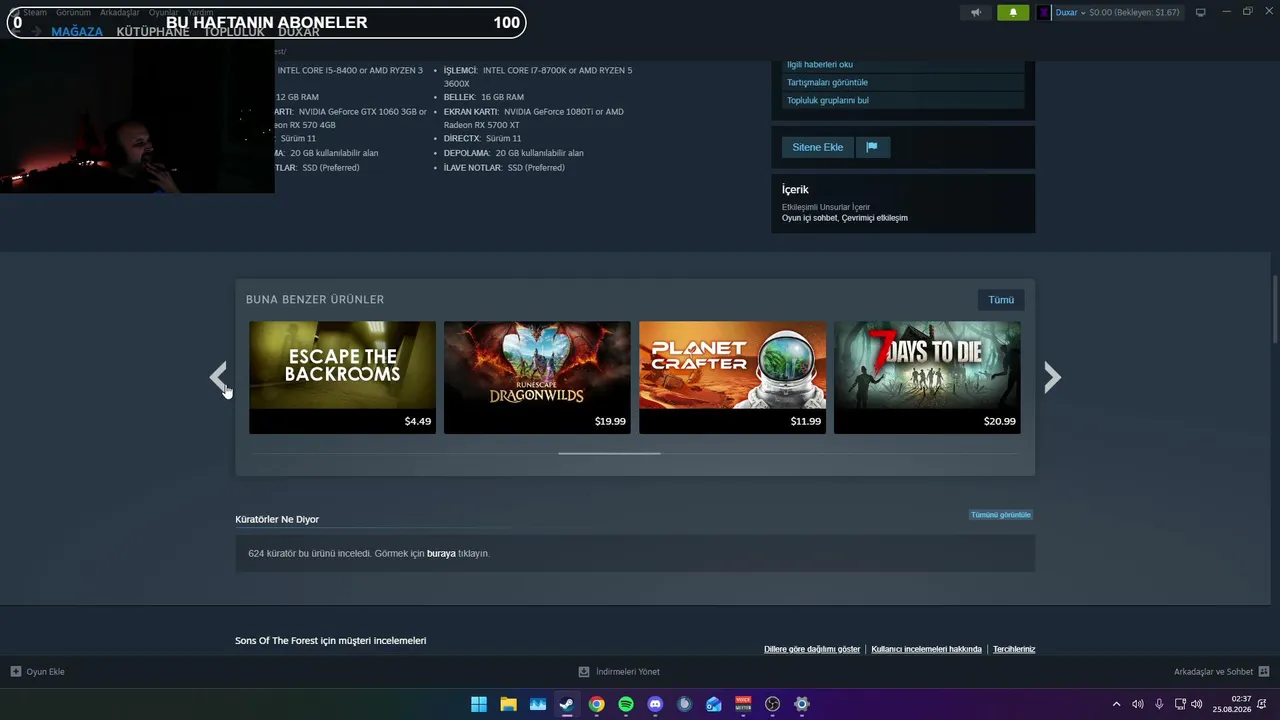This screenshot has height=720, width=1280.
Task: Open Windows notification center bell
Action: click(1264, 704)
